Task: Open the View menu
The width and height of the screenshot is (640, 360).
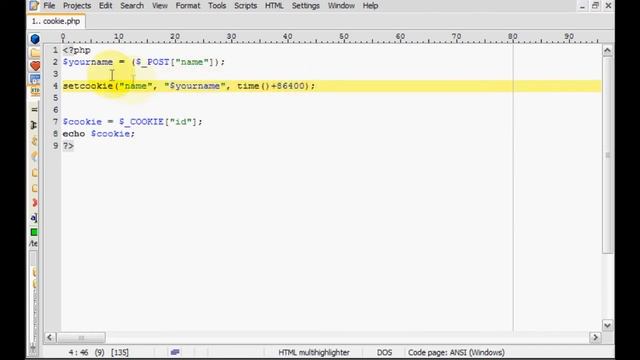Action: coord(160,6)
